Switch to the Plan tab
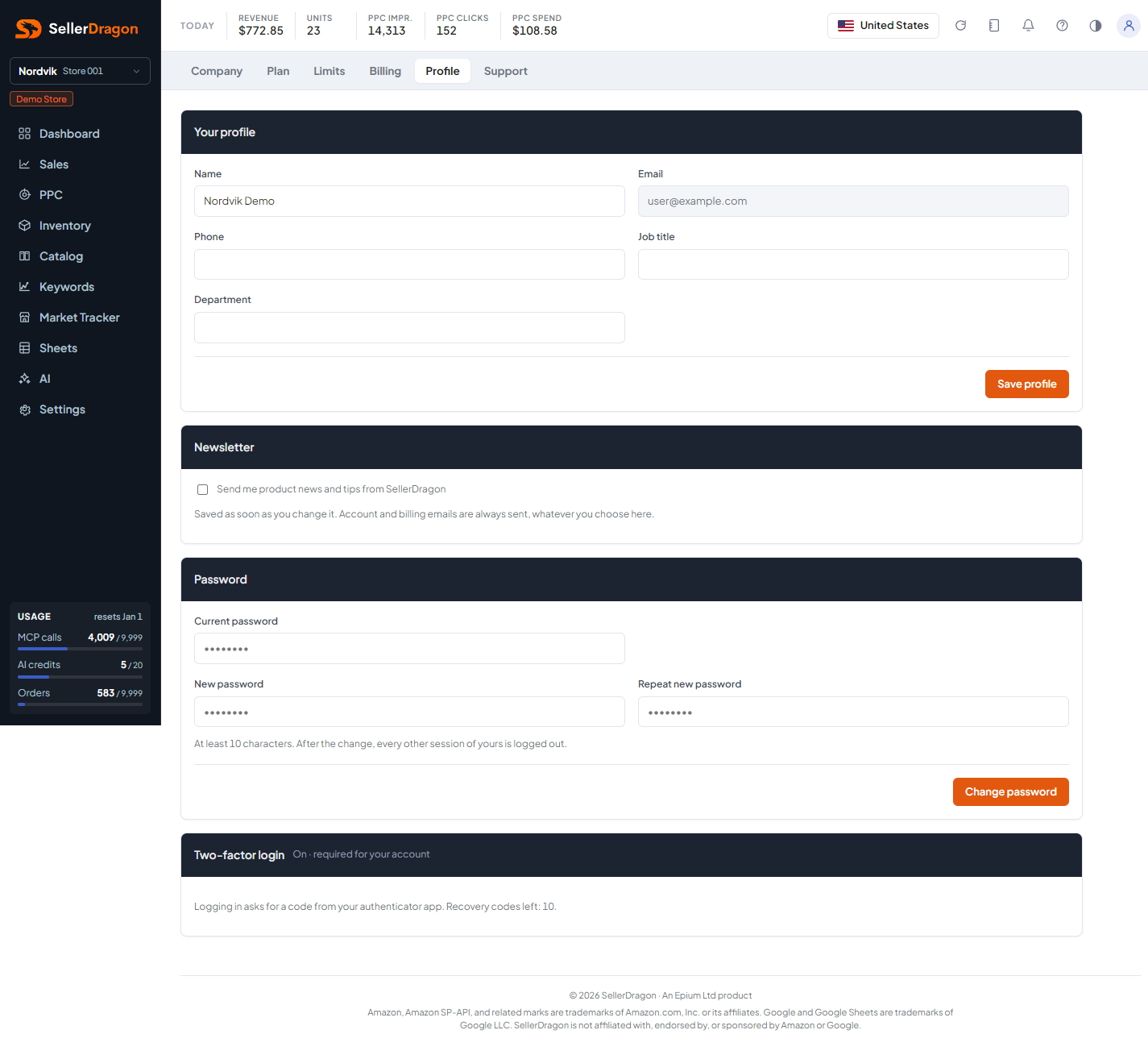1148x1055 pixels. pos(278,71)
